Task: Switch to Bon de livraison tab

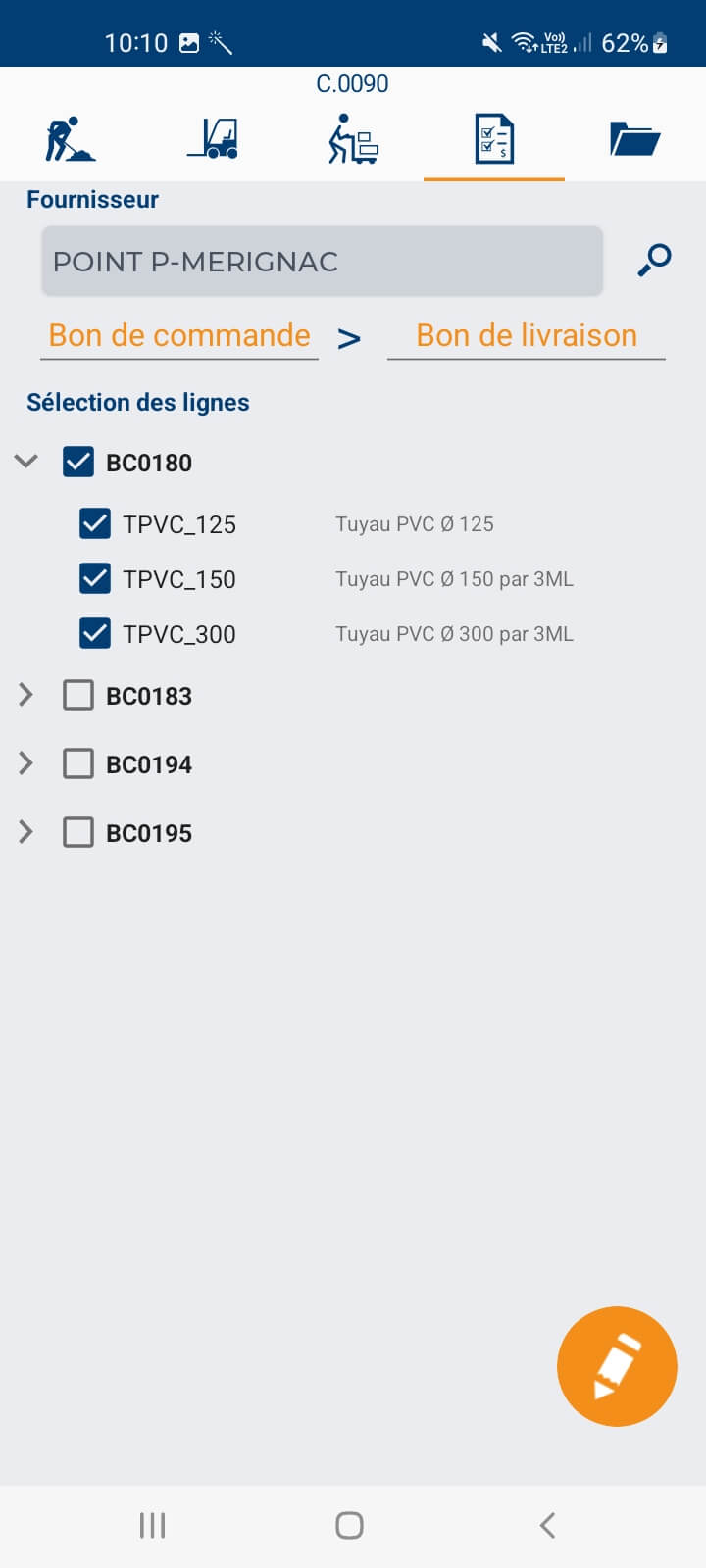Action: click(x=527, y=336)
